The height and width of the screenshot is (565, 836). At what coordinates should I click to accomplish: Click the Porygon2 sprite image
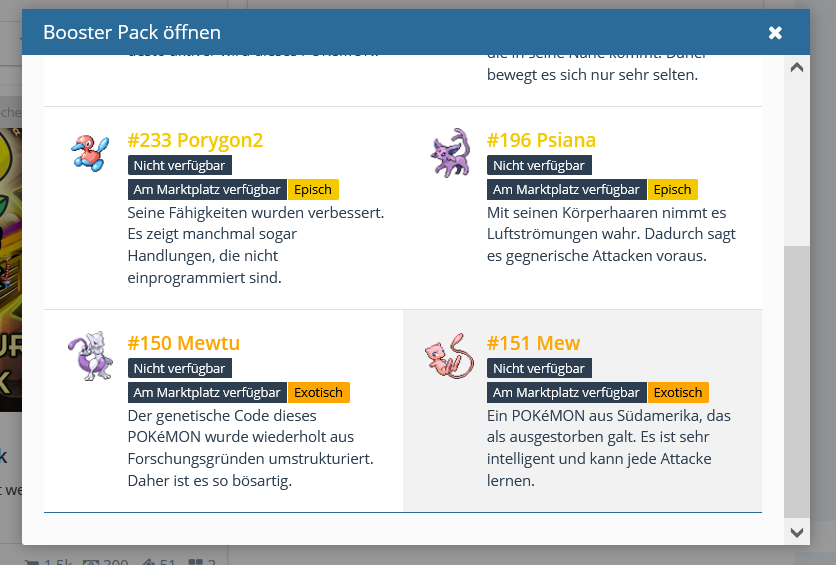[x=89, y=153]
